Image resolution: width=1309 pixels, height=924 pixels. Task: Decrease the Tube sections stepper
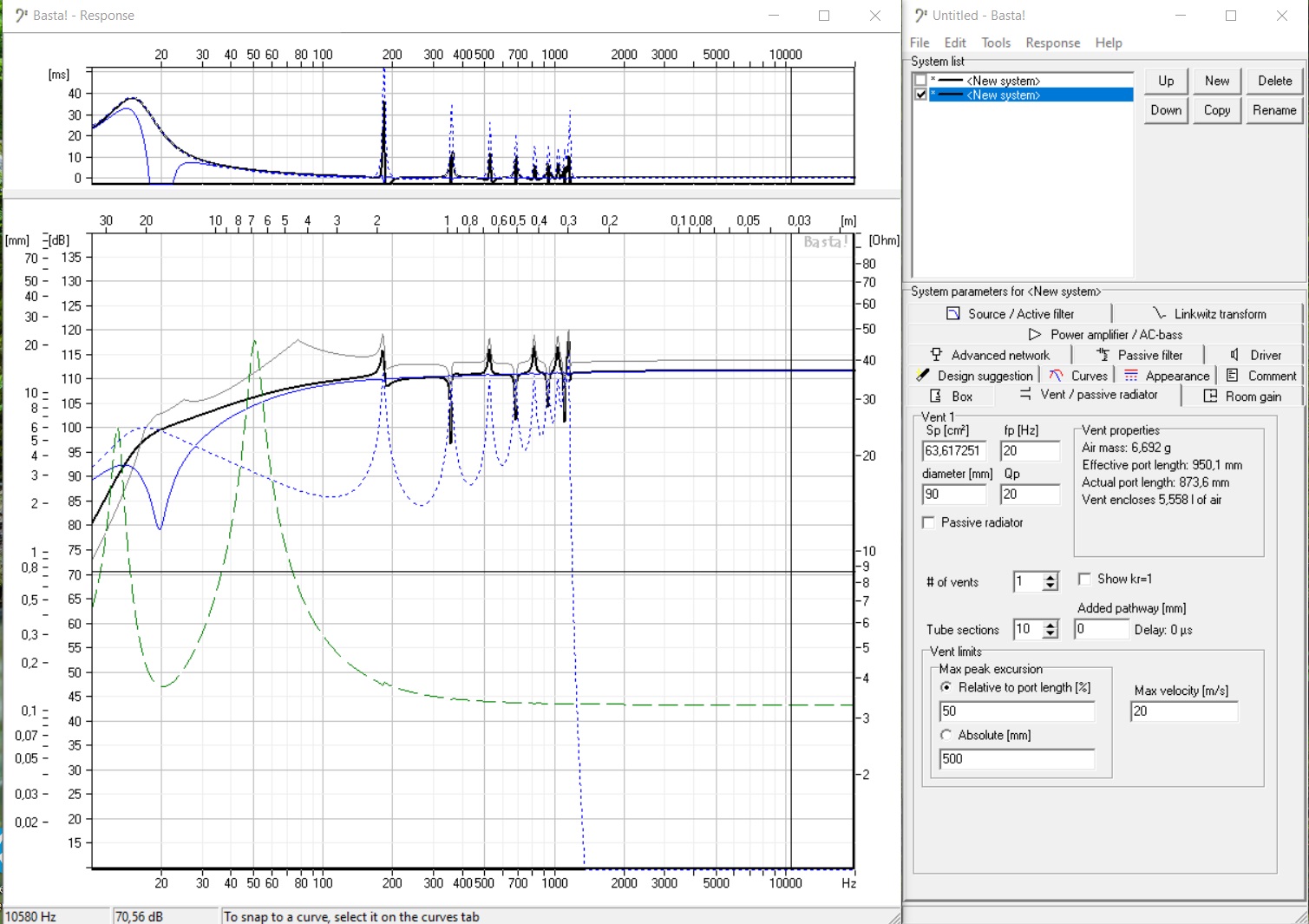coord(1050,635)
